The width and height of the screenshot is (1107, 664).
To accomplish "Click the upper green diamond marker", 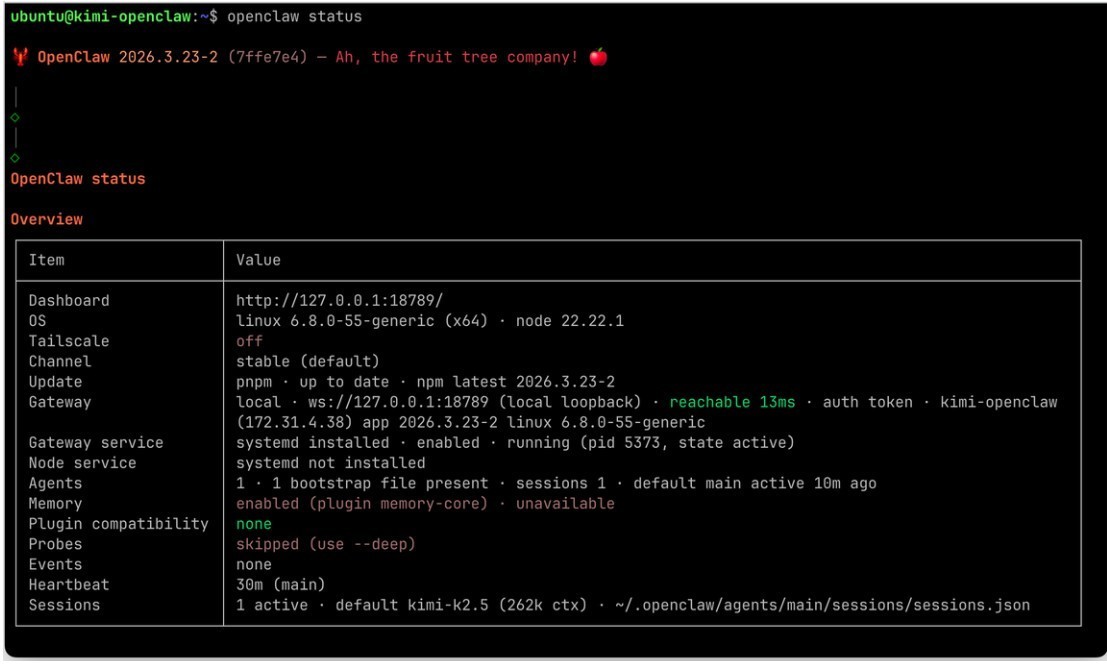I will [15, 117].
